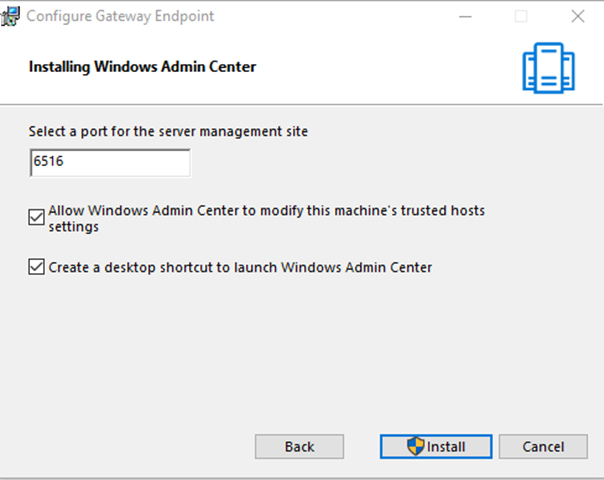Uncheck the modify trusted hosts settings checkbox
This screenshot has width=604, height=480.
(x=36, y=217)
